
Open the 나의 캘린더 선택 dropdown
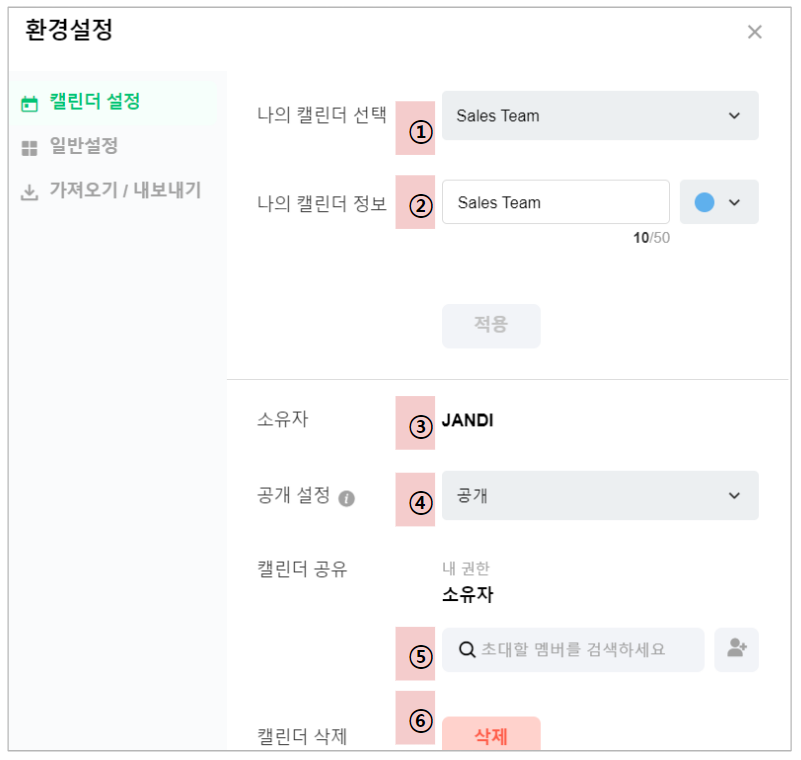pos(600,116)
